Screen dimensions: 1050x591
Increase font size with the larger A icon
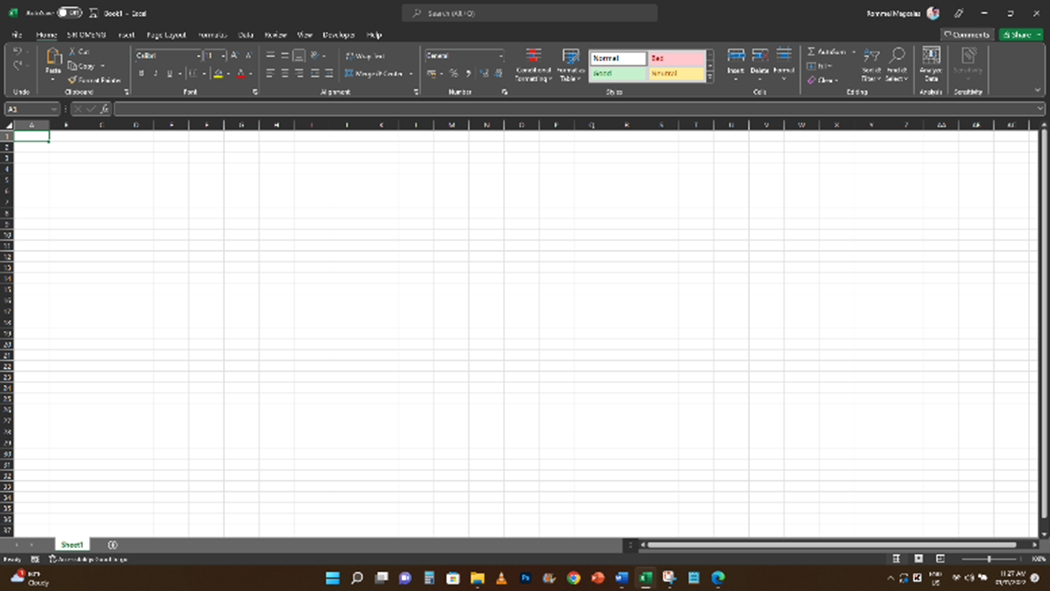click(x=234, y=56)
